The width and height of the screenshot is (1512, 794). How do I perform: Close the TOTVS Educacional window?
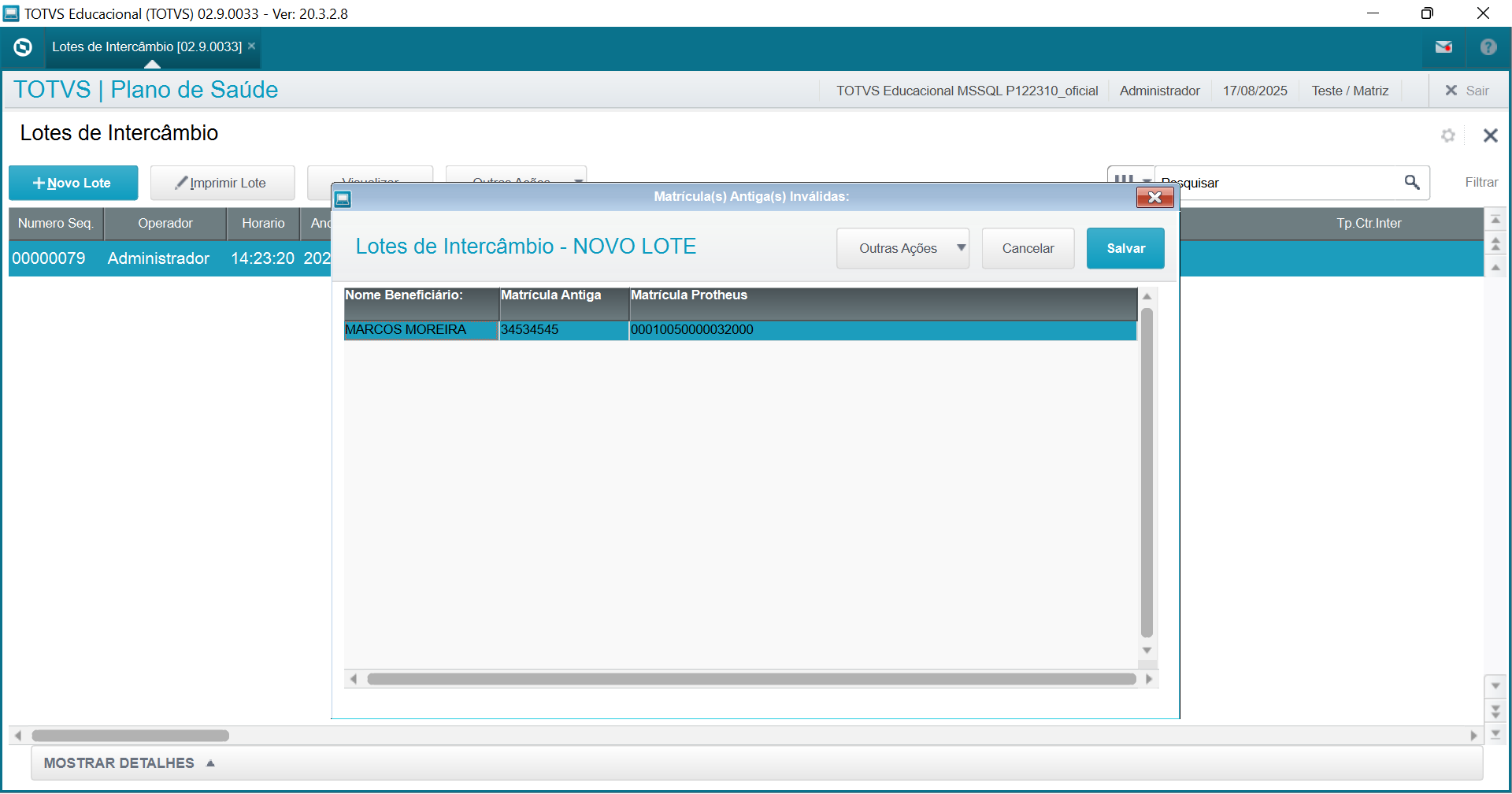1483,13
